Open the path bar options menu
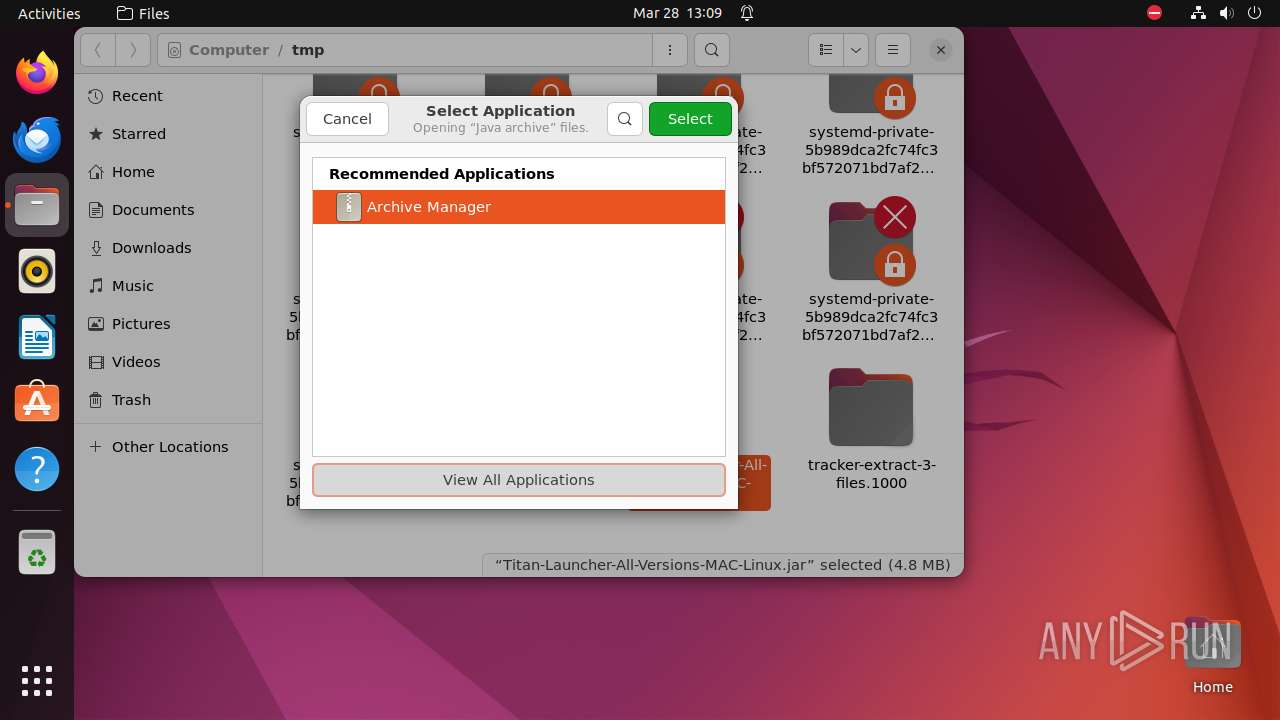The width and height of the screenshot is (1280, 720). pos(669,50)
